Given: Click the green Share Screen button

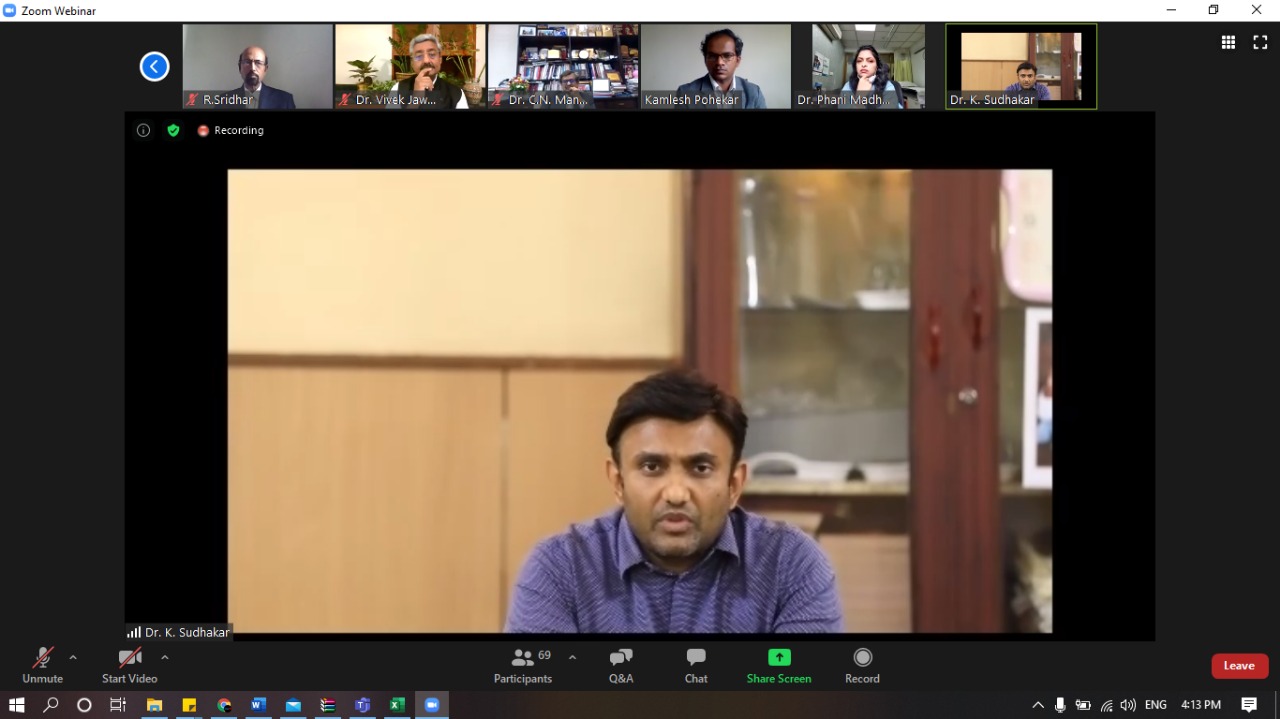Looking at the screenshot, I should (x=779, y=665).
